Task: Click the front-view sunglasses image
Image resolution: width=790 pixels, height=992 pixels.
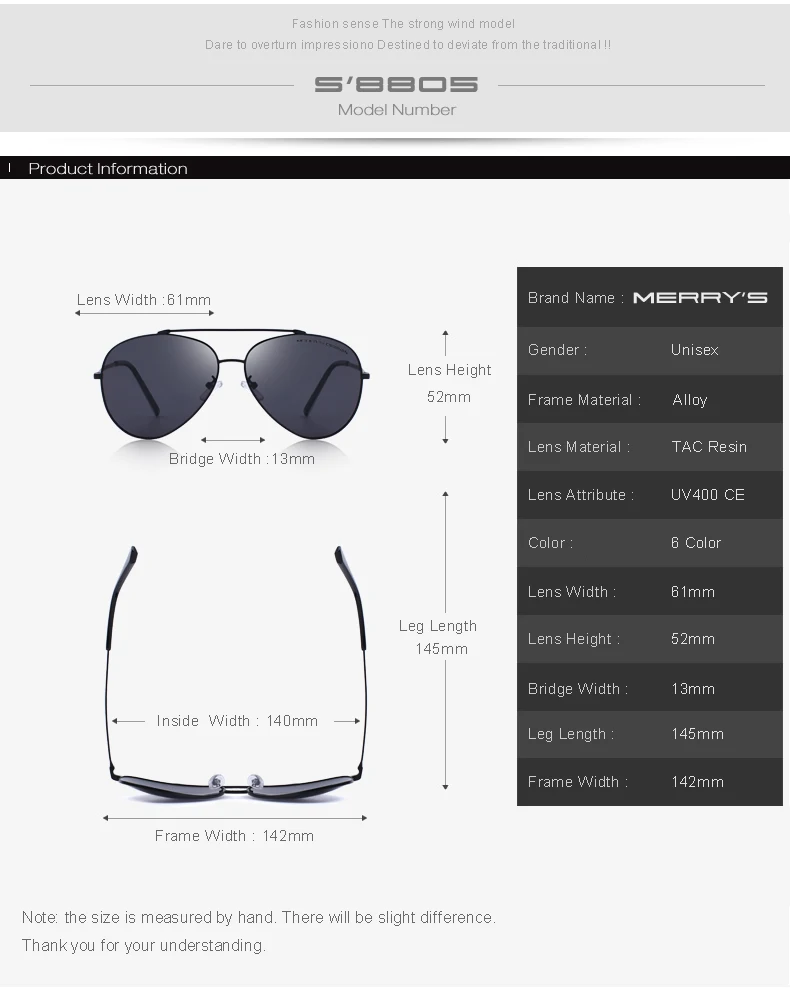Action: 231,384
